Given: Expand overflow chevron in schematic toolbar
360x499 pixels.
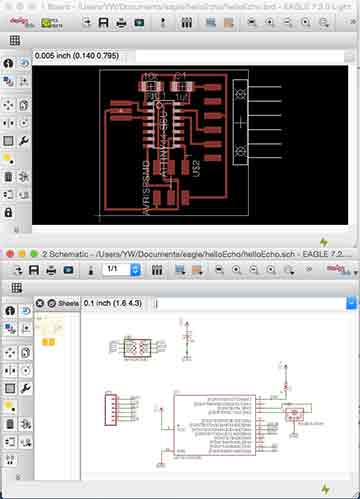Looking at the screenshot, I should coord(309,269).
